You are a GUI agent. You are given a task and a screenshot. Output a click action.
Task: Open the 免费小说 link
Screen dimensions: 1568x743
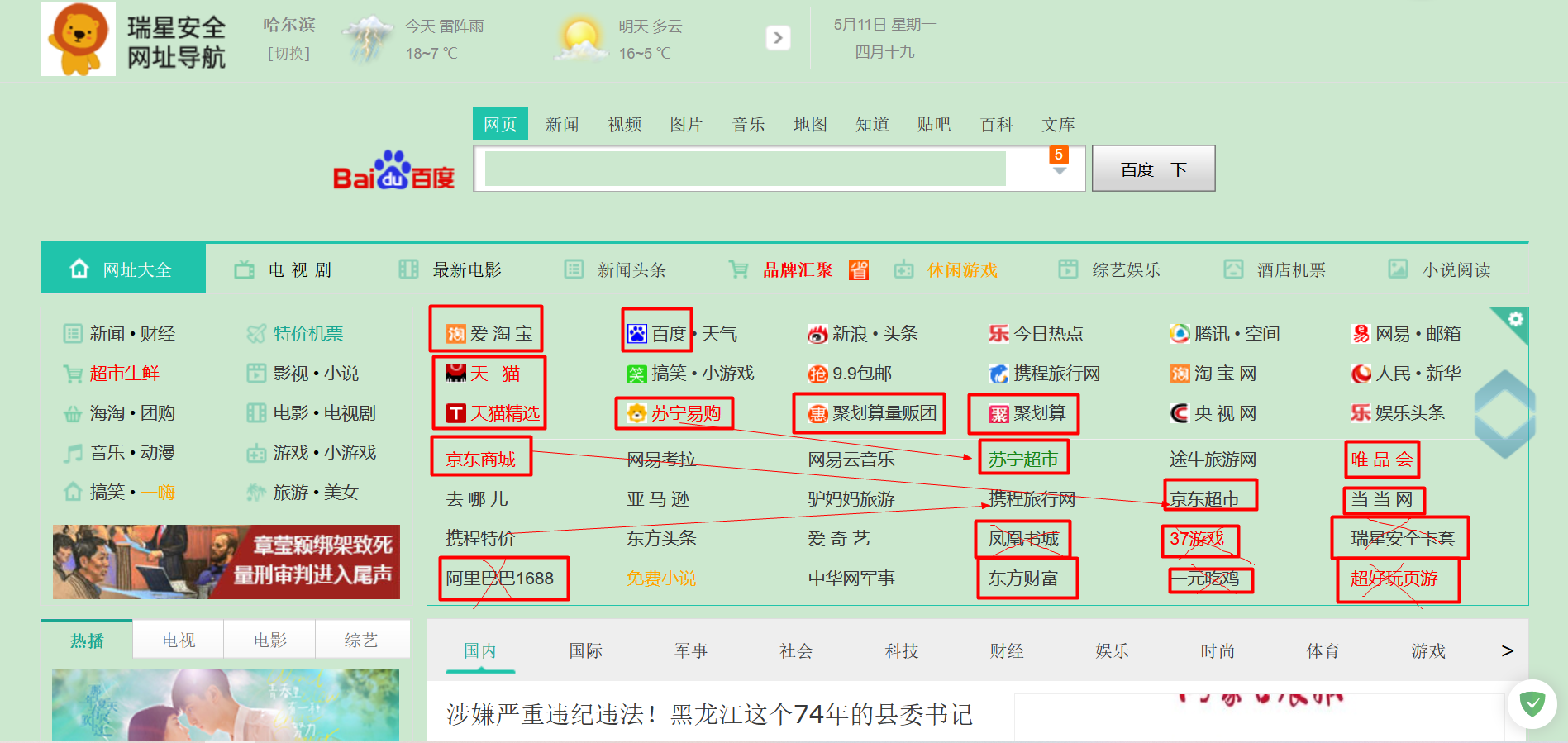[x=661, y=578]
